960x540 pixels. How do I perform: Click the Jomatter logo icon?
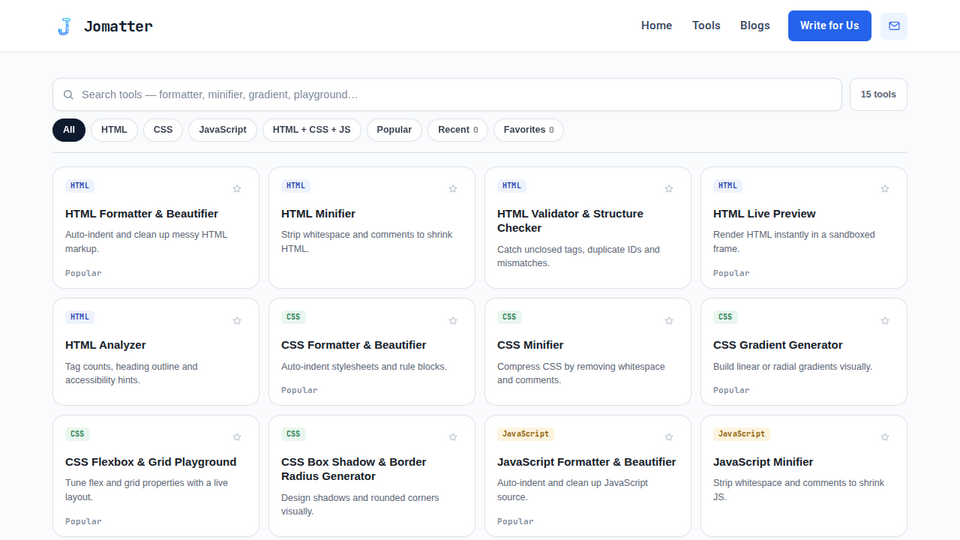click(x=64, y=26)
